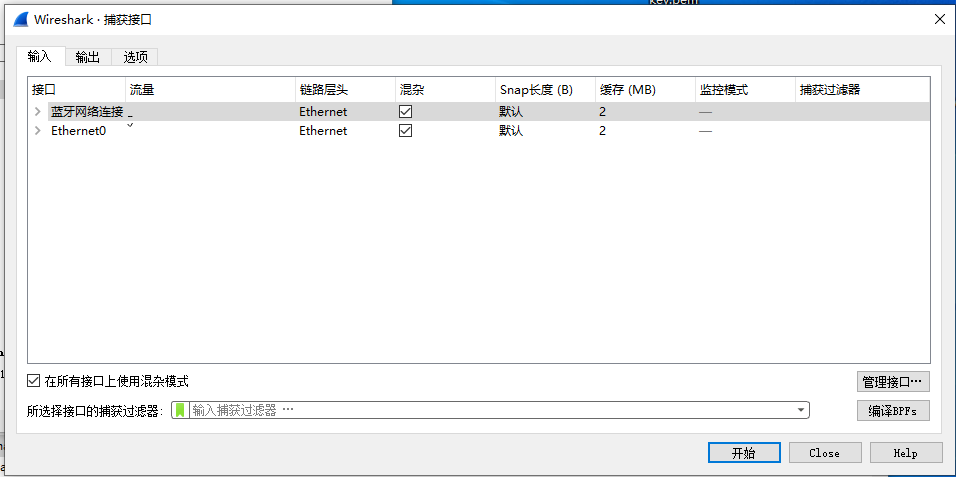
Task: Click the 混杂 column header
Action: click(445, 90)
